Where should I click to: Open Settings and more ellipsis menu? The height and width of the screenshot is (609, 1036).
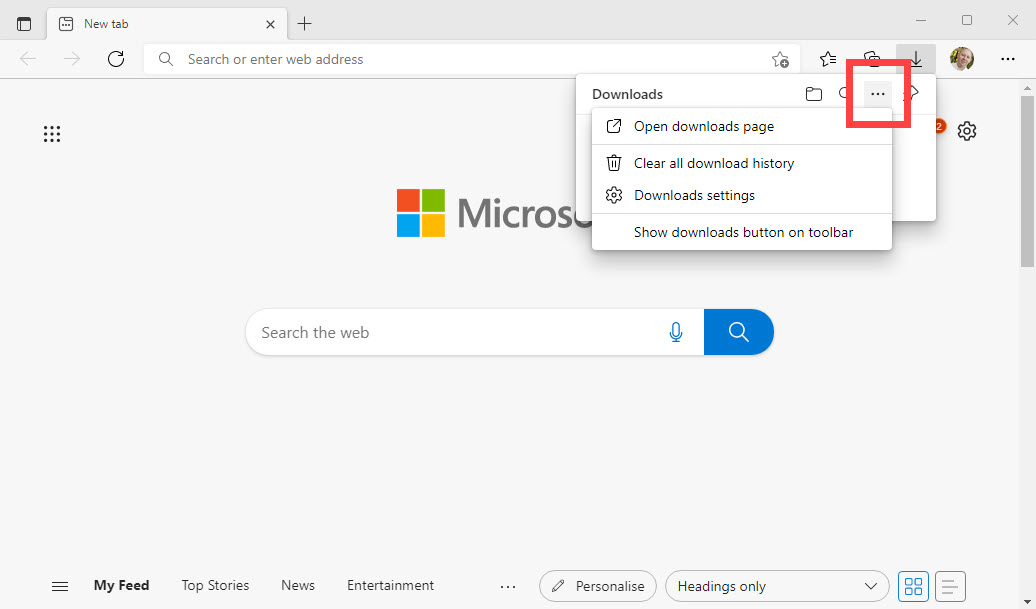[x=1008, y=59]
